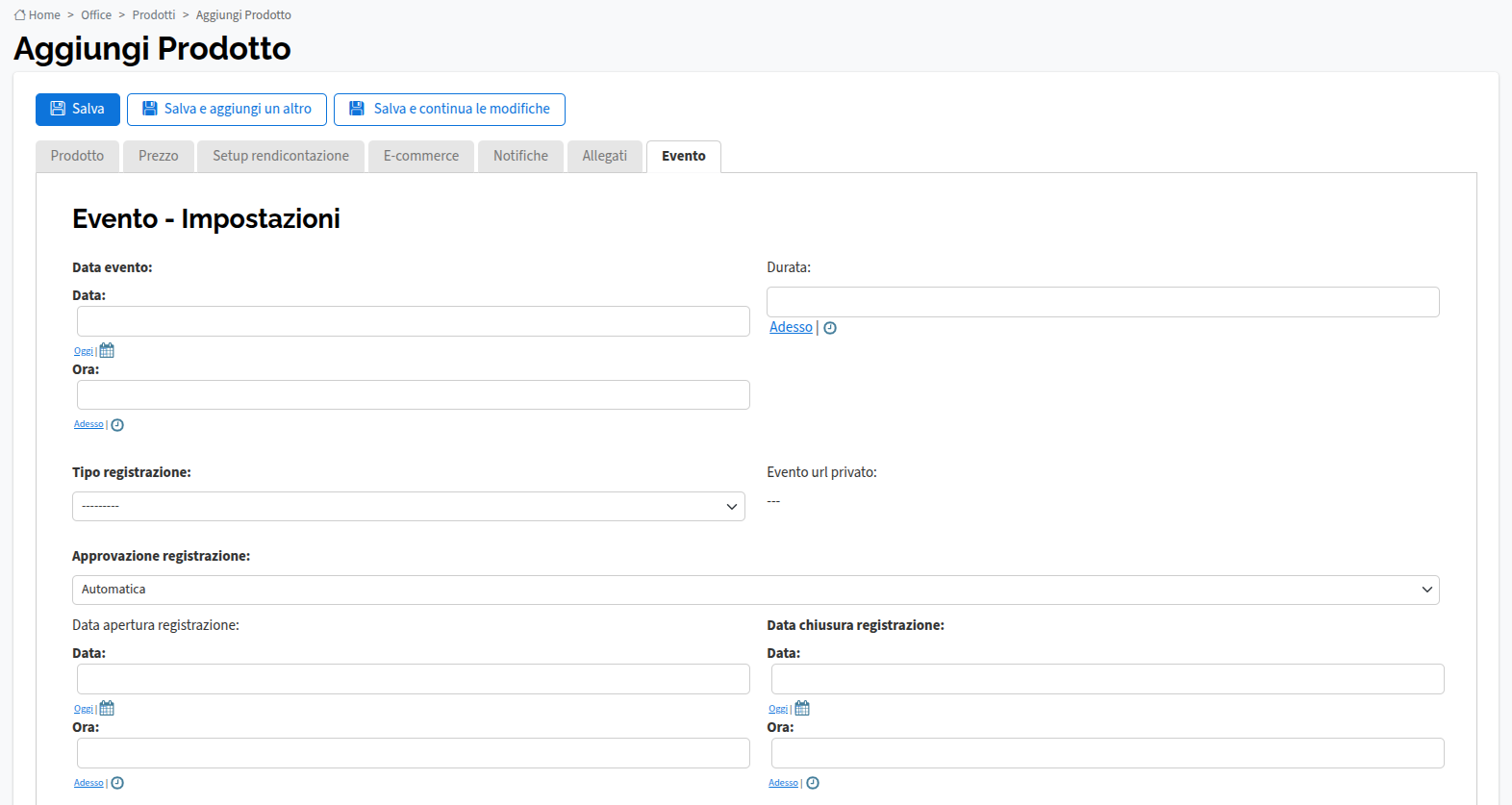Click Adesso link under Durata
This screenshot has width=1512, height=805.
pos(791,328)
